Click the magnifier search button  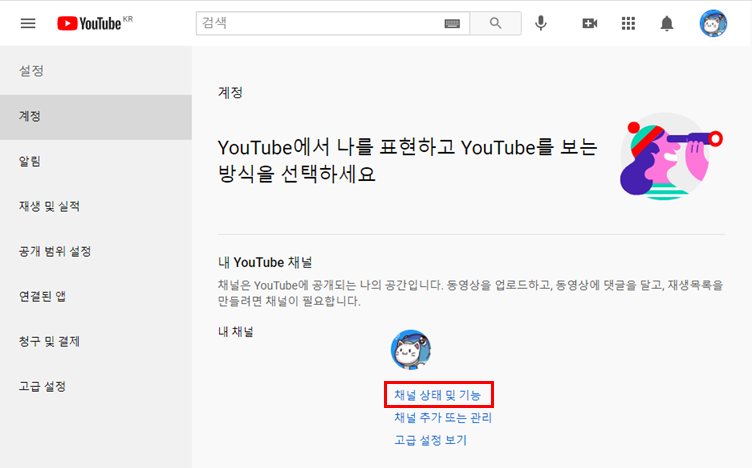point(495,23)
